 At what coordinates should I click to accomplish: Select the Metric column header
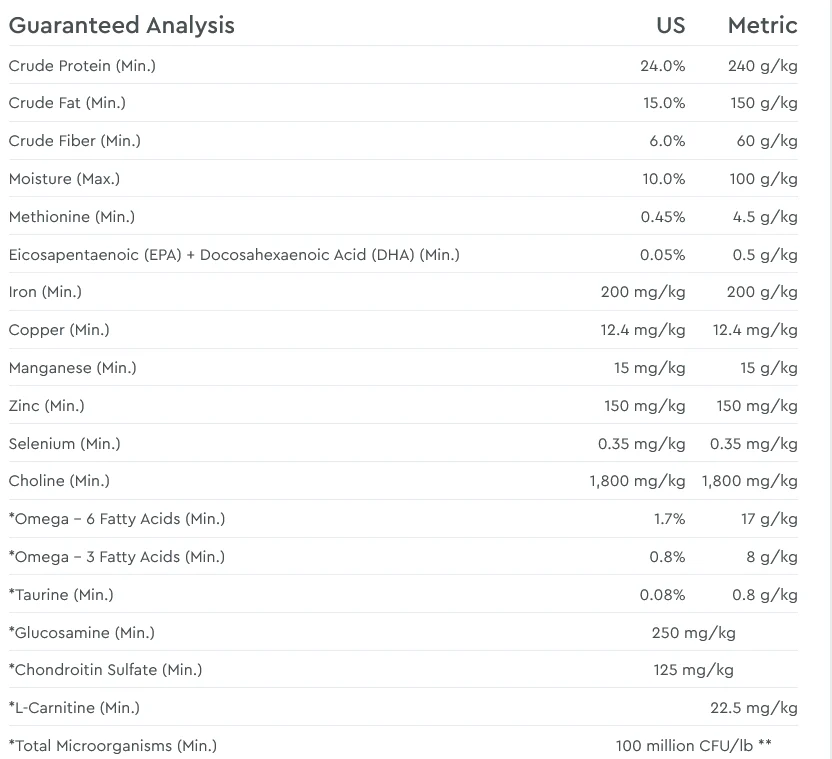(x=762, y=25)
